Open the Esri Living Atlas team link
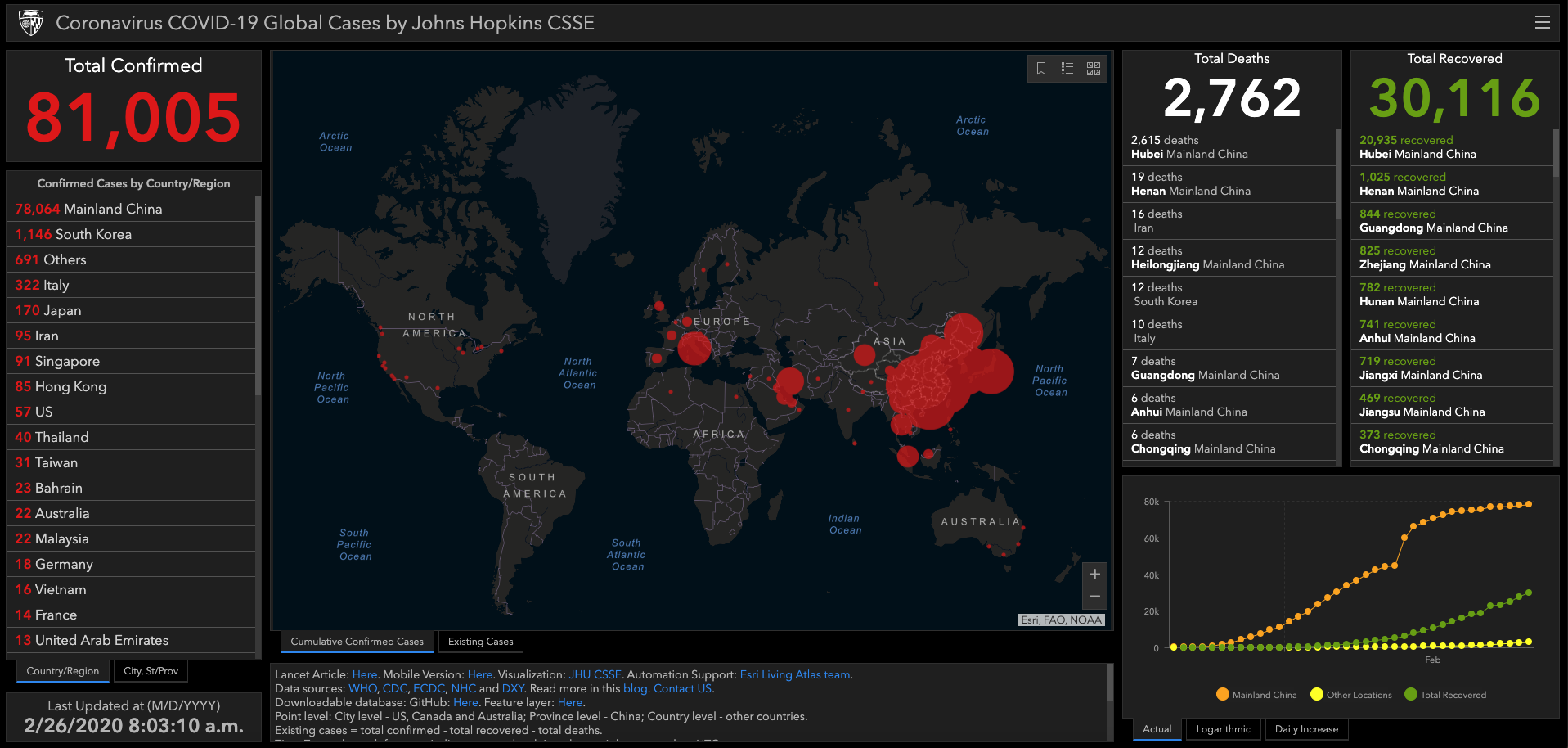The height and width of the screenshot is (748, 1568). (795, 675)
